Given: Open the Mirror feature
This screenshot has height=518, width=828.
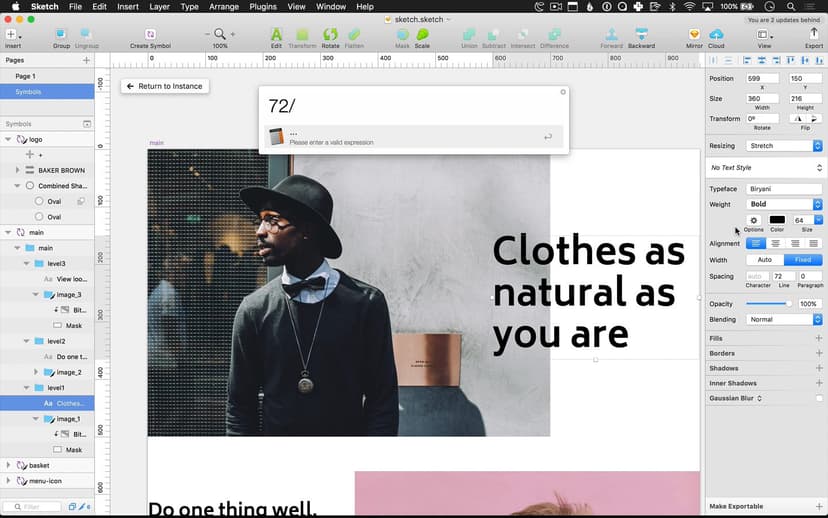Looking at the screenshot, I should coord(694,35).
